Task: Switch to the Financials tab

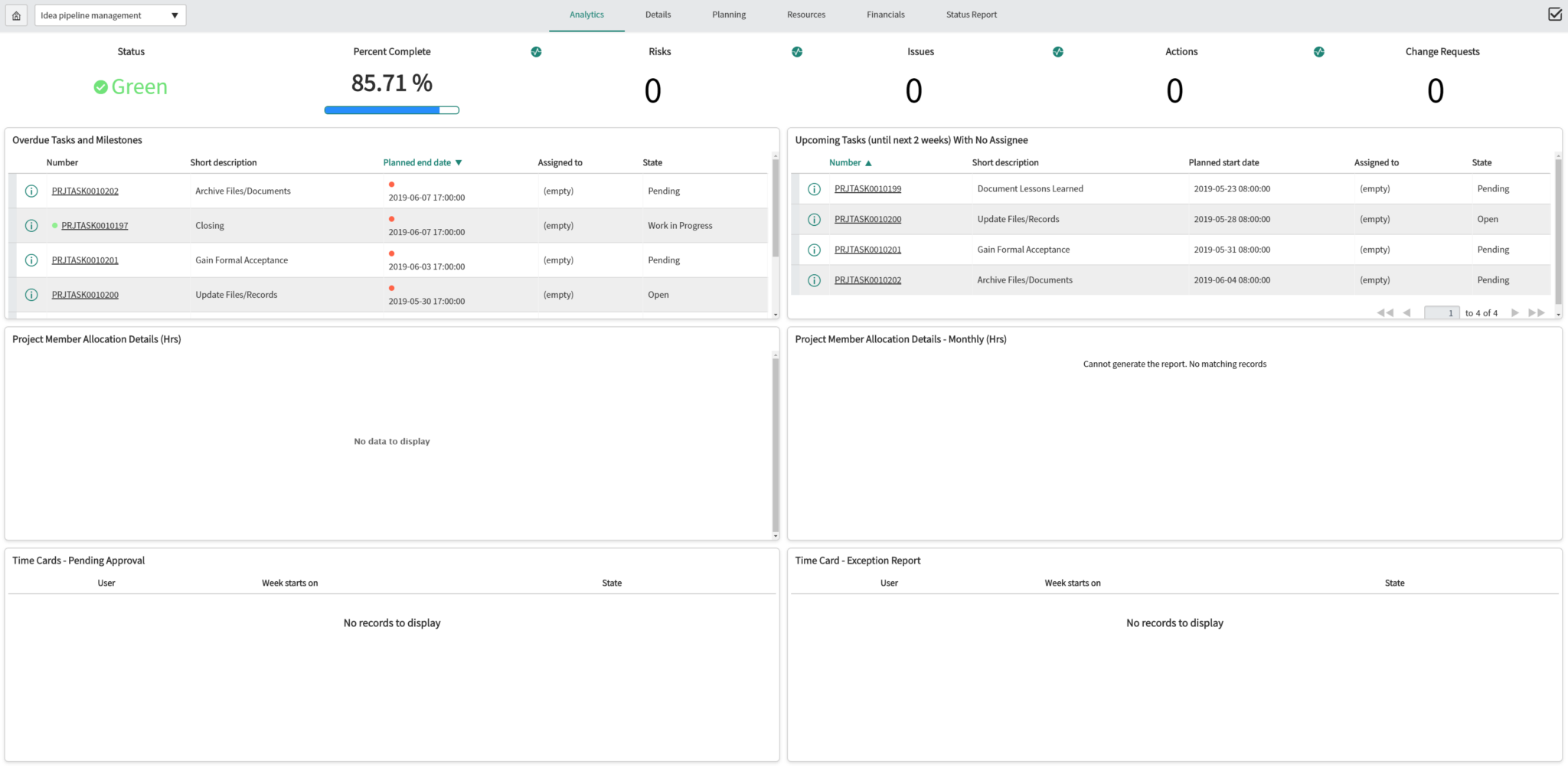Action: point(885,14)
